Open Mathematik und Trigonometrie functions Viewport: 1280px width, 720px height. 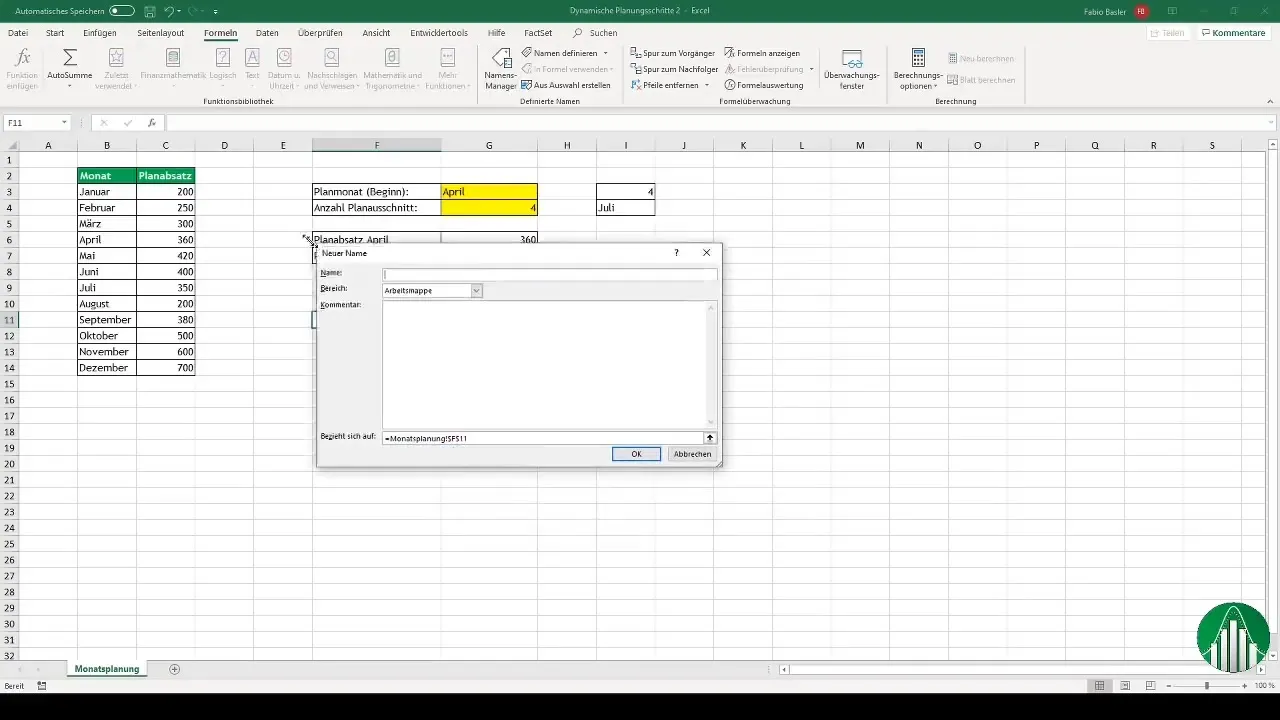pyautogui.click(x=392, y=68)
